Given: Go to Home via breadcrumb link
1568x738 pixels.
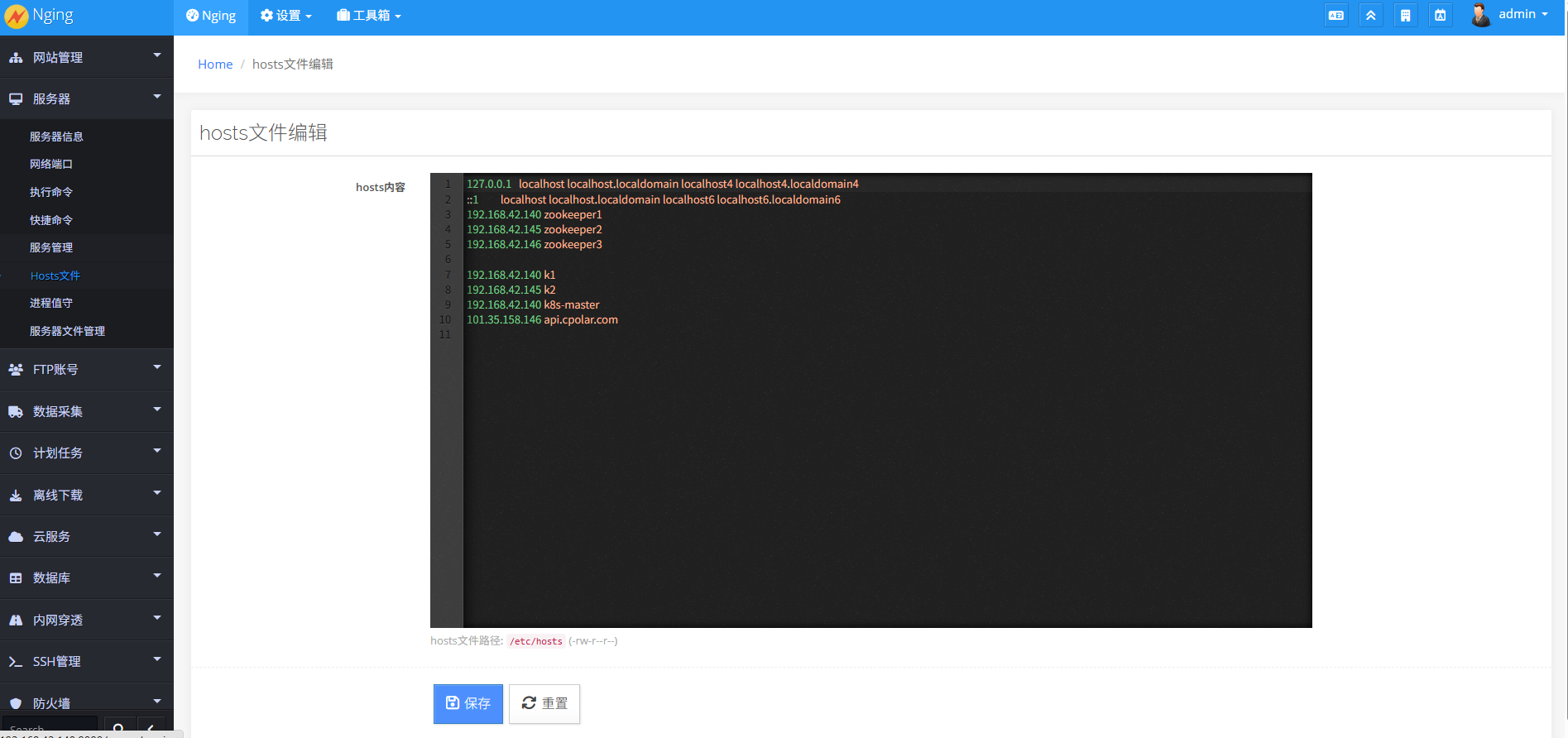Looking at the screenshot, I should 215,65.
